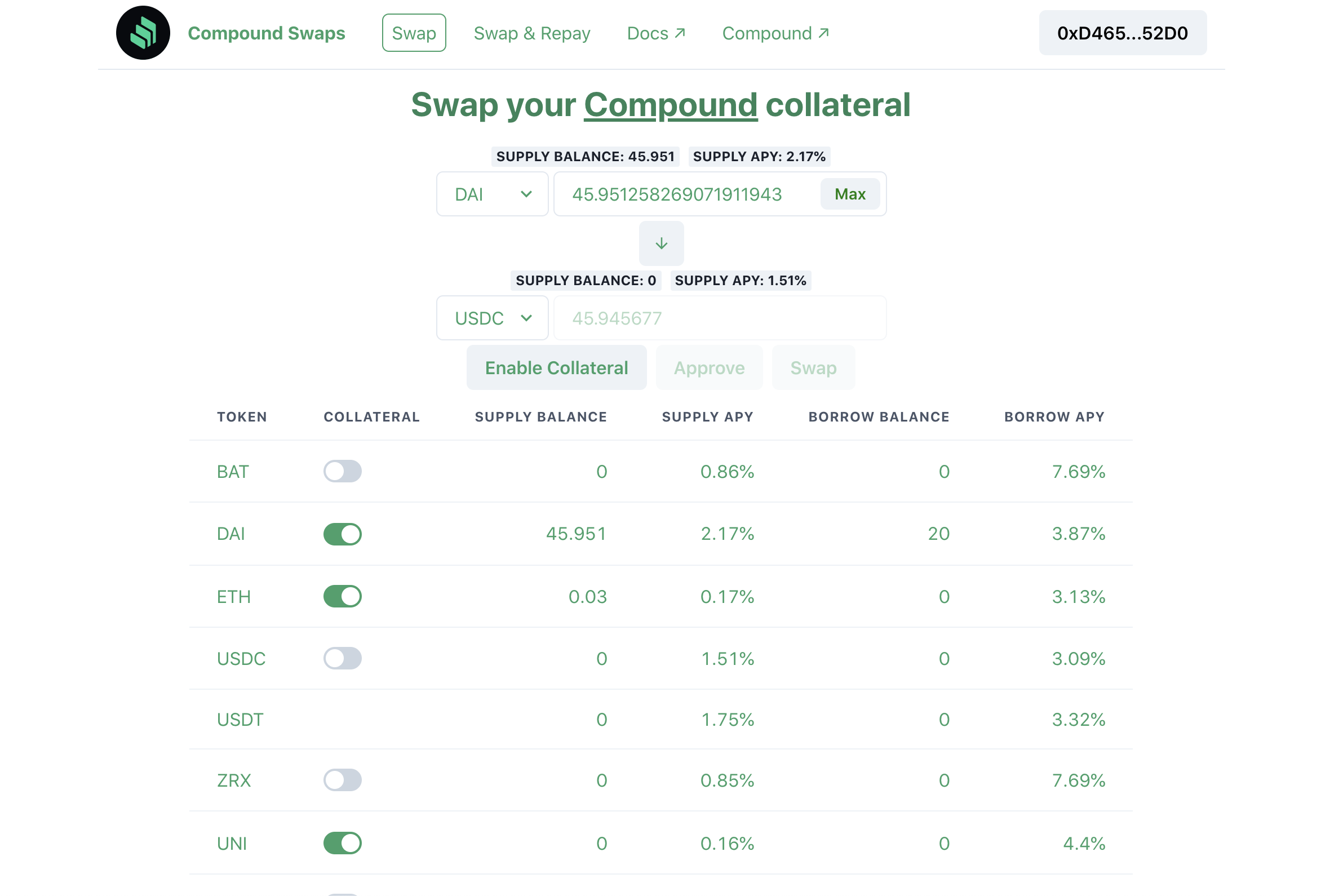Click the Compound Swaps logo icon
Viewport: 1330px width, 896px height.
point(143,33)
